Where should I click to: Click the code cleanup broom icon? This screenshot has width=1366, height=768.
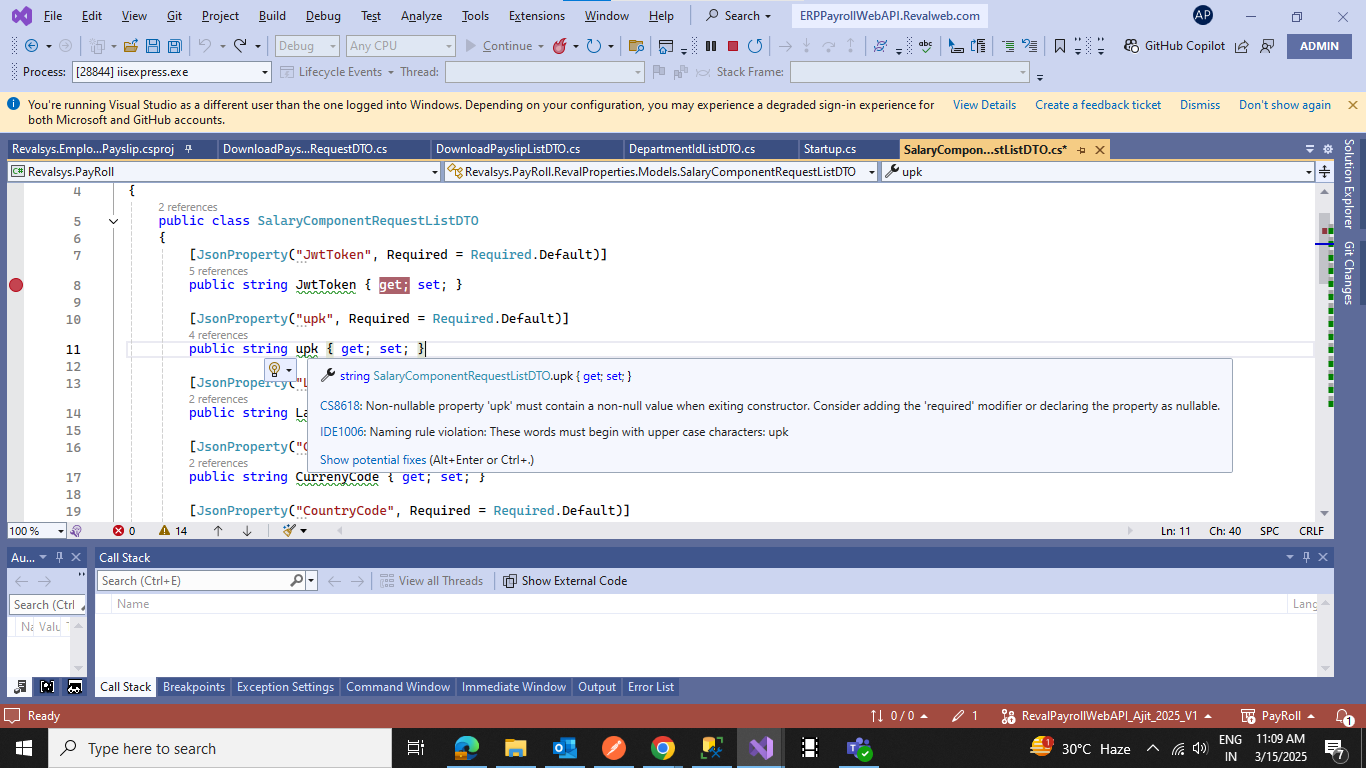[x=289, y=531]
